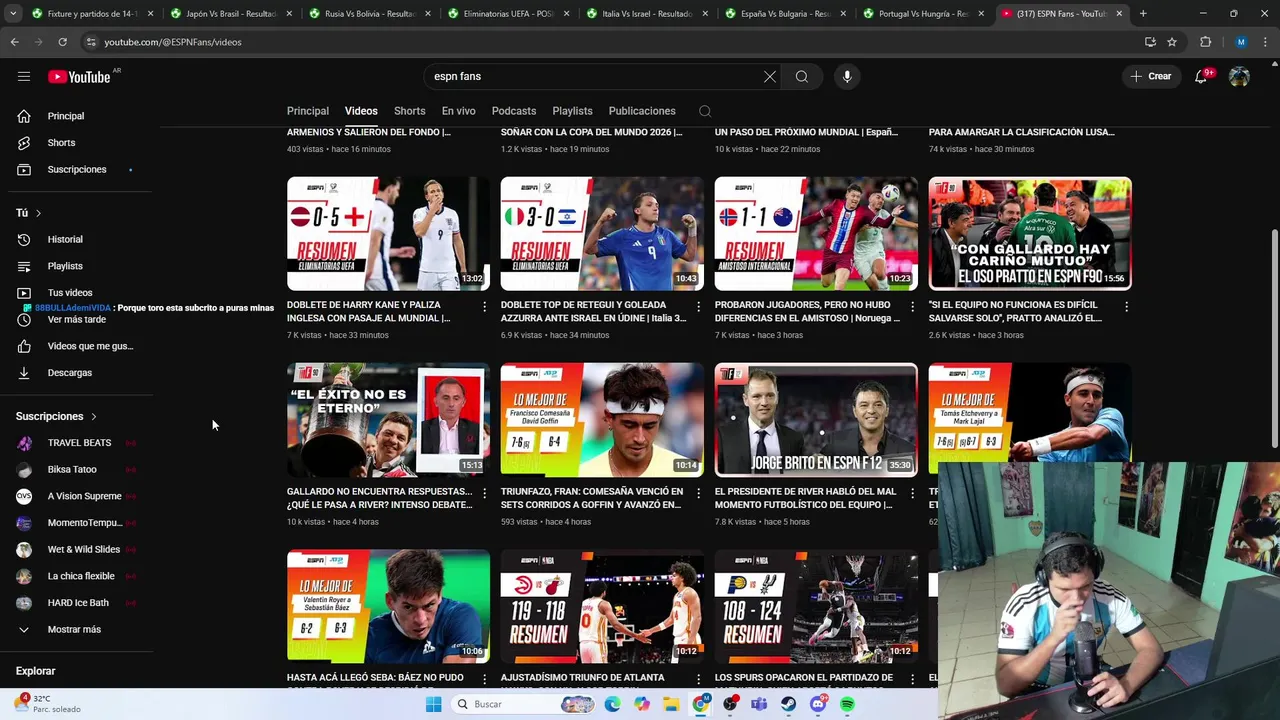Click the Crear button
Screen dimensions: 1280x720
[1150, 76]
